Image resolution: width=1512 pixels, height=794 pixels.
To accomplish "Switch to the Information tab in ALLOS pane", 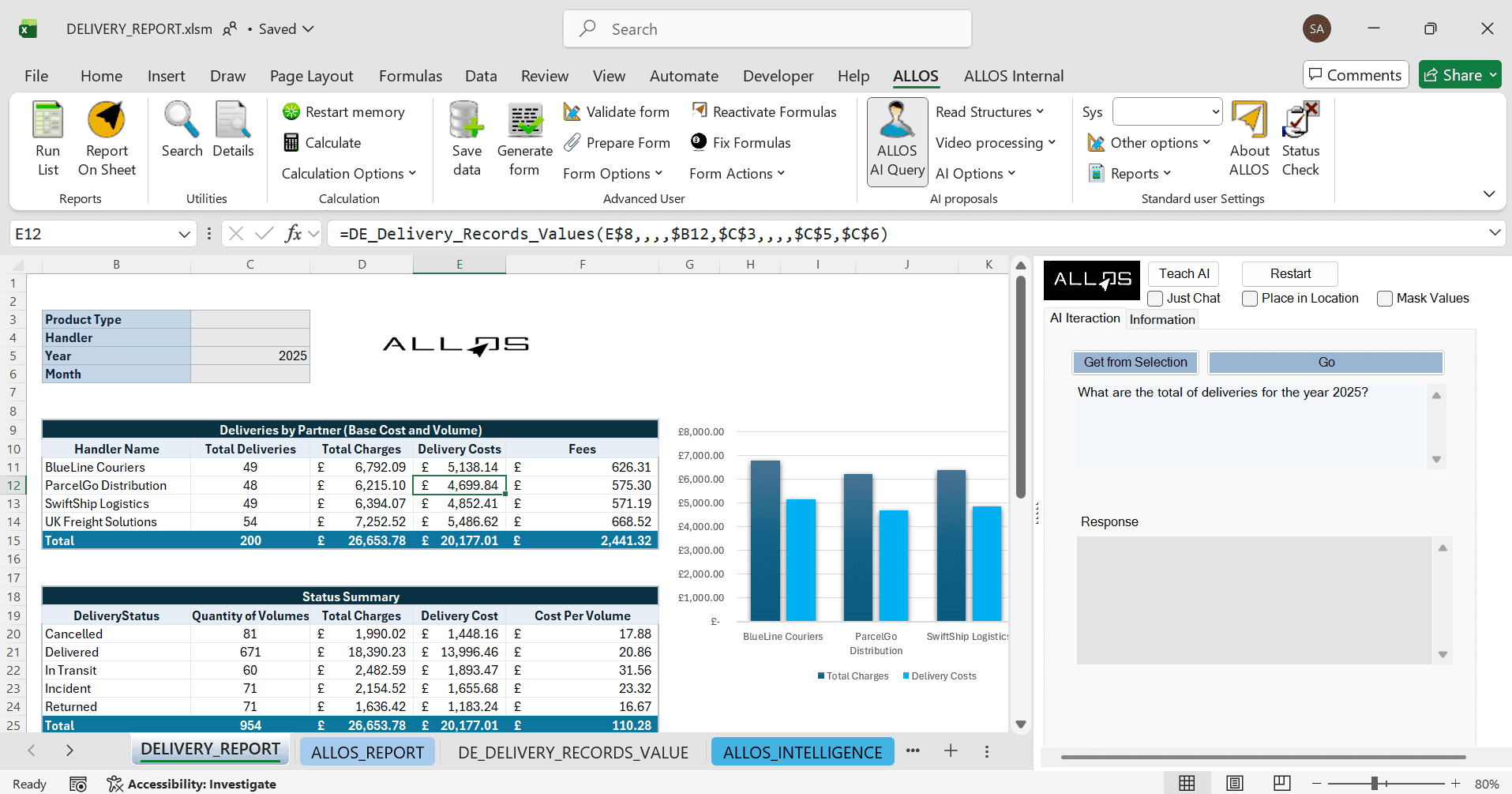I will (x=1161, y=319).
